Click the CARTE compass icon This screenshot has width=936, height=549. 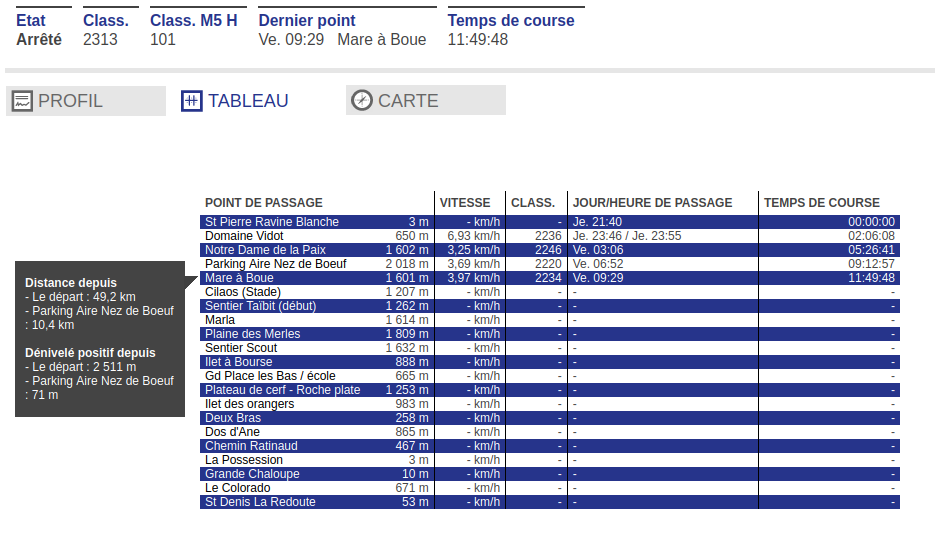[361, 100]
